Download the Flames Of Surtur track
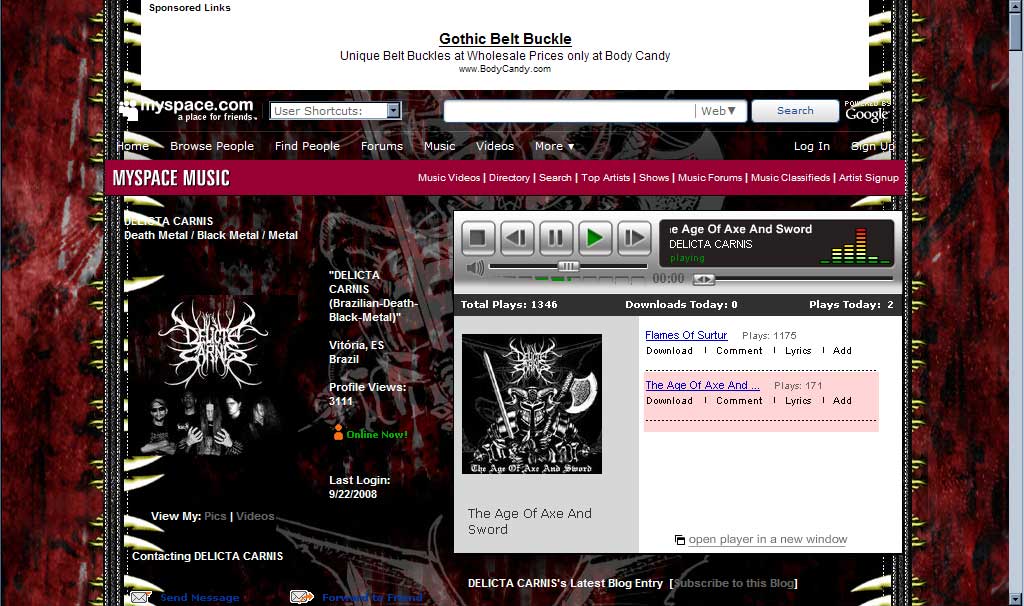 click(x=669, y=351)
